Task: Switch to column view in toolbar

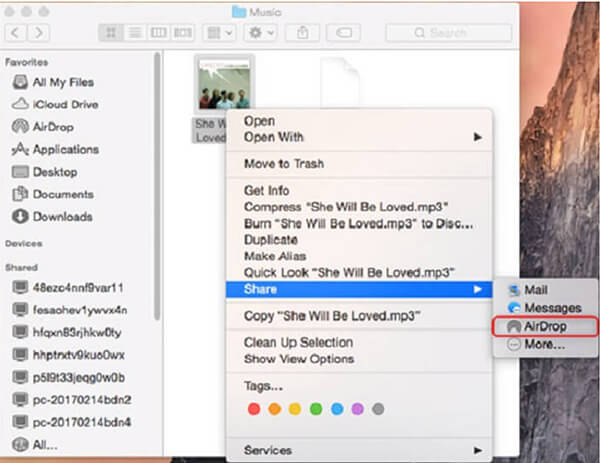Action: point(158,33)
